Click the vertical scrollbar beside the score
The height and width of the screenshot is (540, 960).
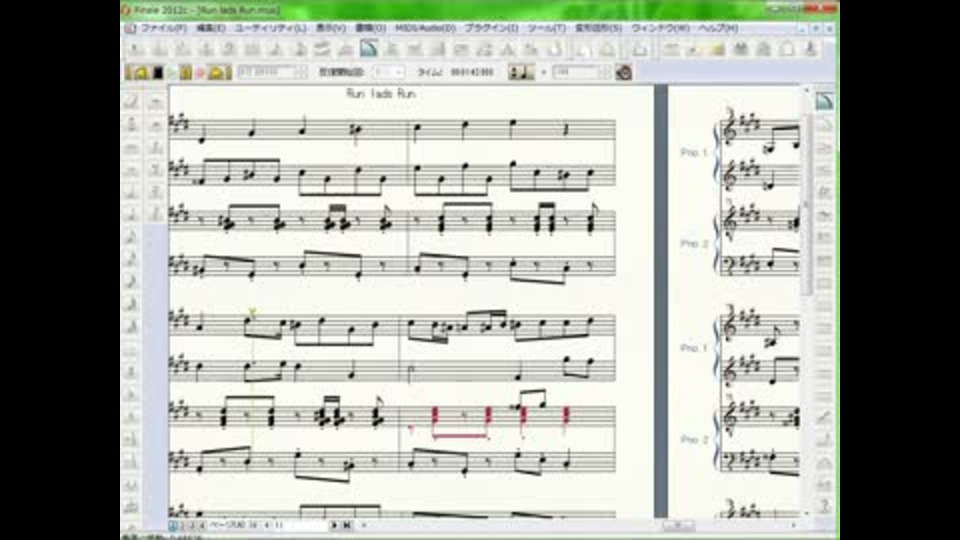click(806, 202)
